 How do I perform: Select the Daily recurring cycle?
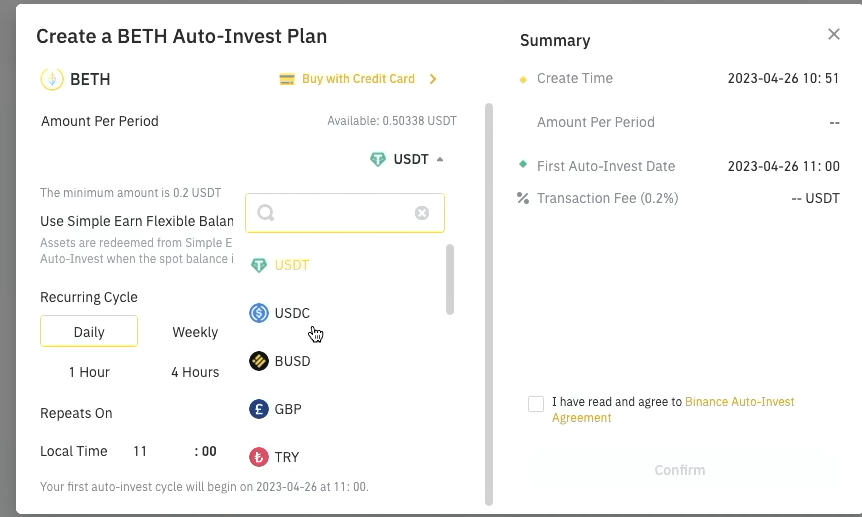pos(89,332)
